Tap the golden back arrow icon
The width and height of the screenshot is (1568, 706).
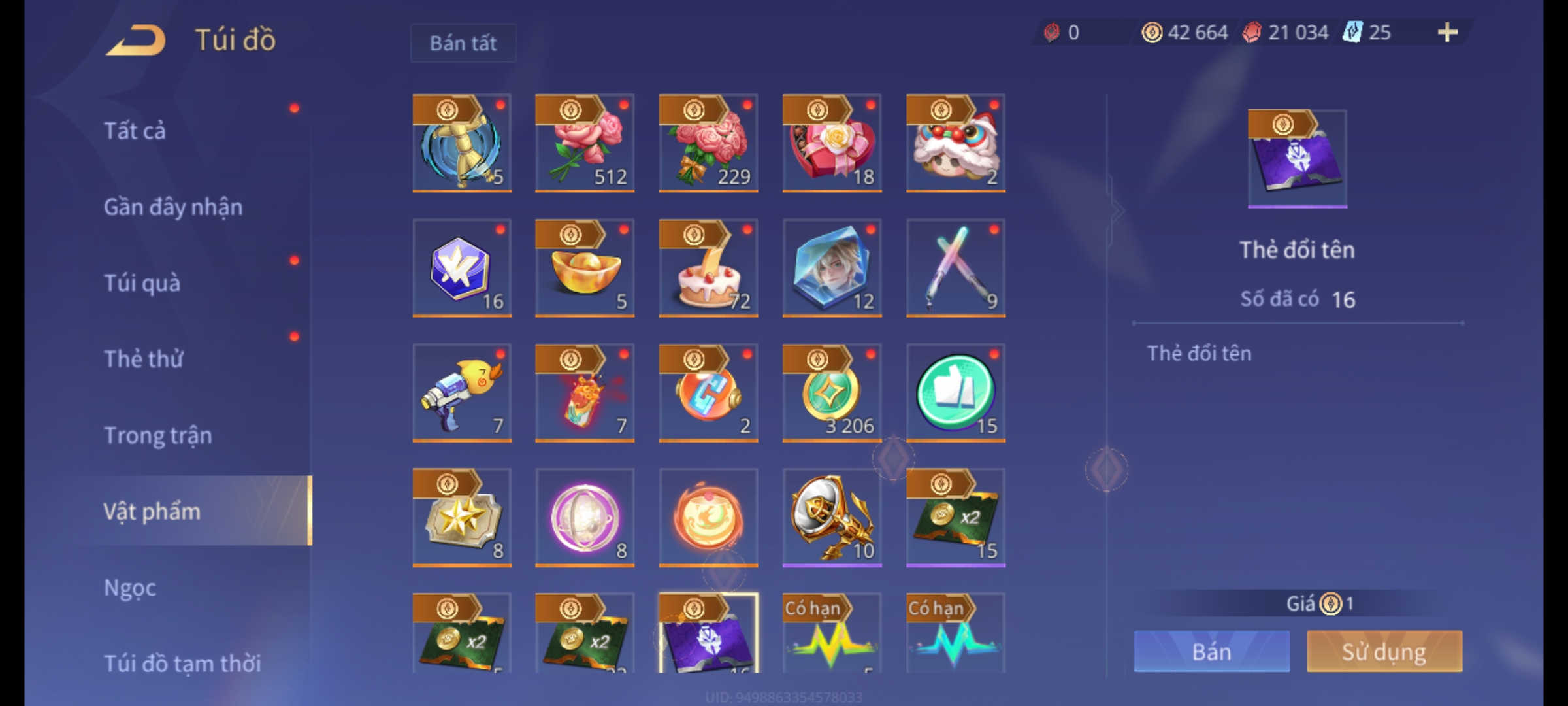(136, 40)
